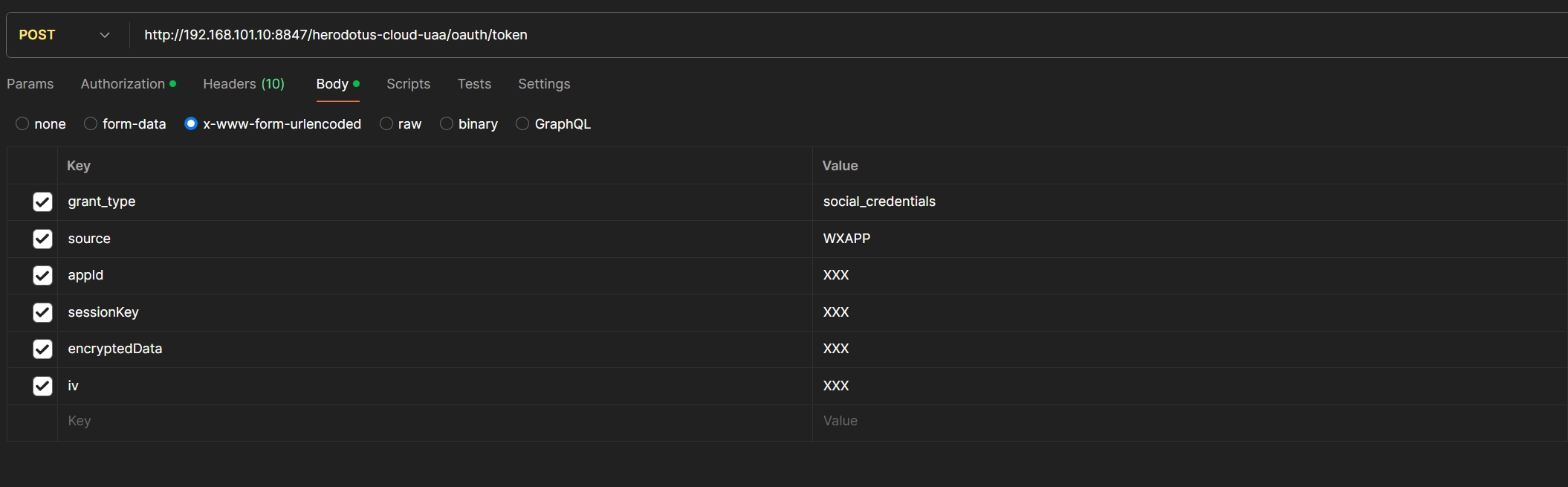Uncheck the grant_type parameter row
The height and width of the screenshot is (487, 1568).
(x=42, y=202)
